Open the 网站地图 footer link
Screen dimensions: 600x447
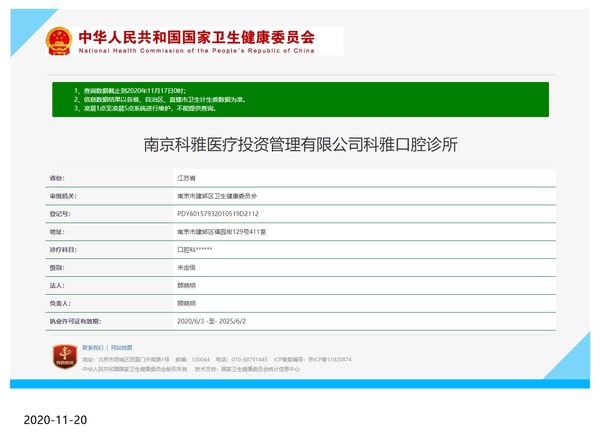point(122,347)
